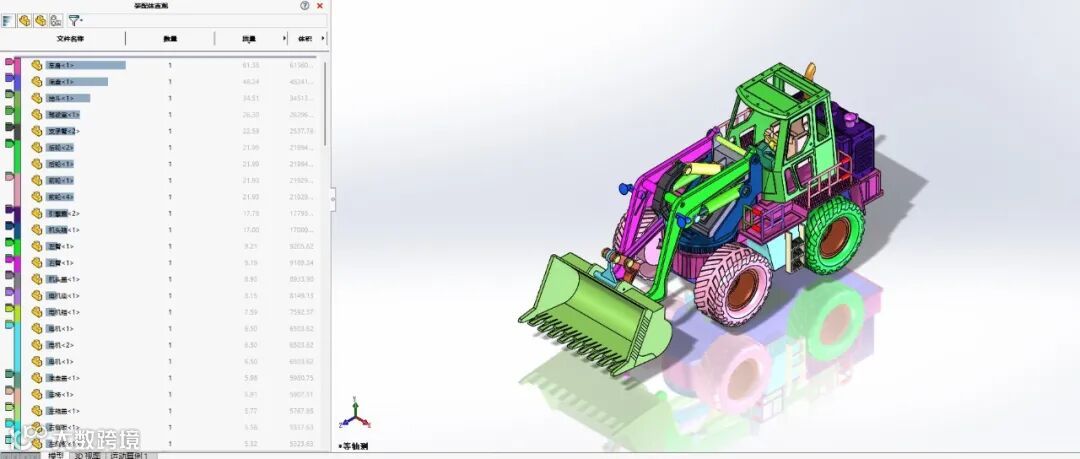Select the green rear wheel in the model
The height and width of the screenshot is (459, 1080).
834,234
